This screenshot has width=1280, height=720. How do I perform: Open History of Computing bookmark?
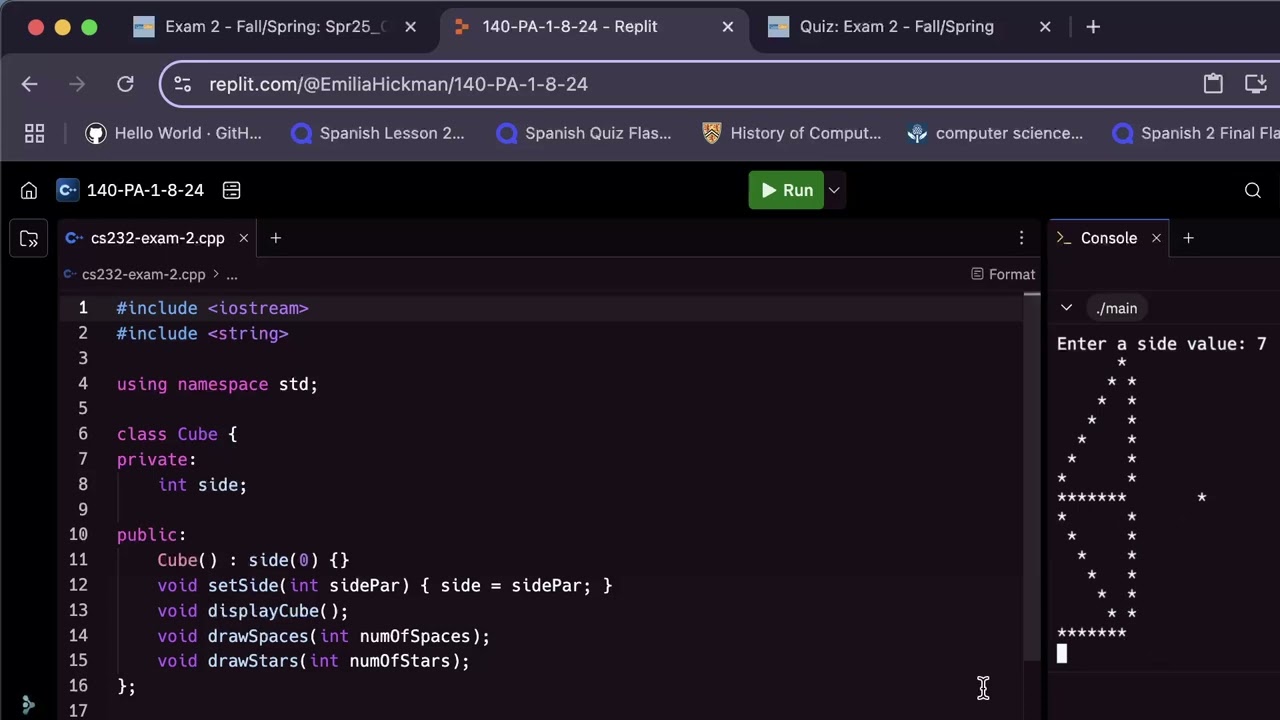(x=791, y=133)
